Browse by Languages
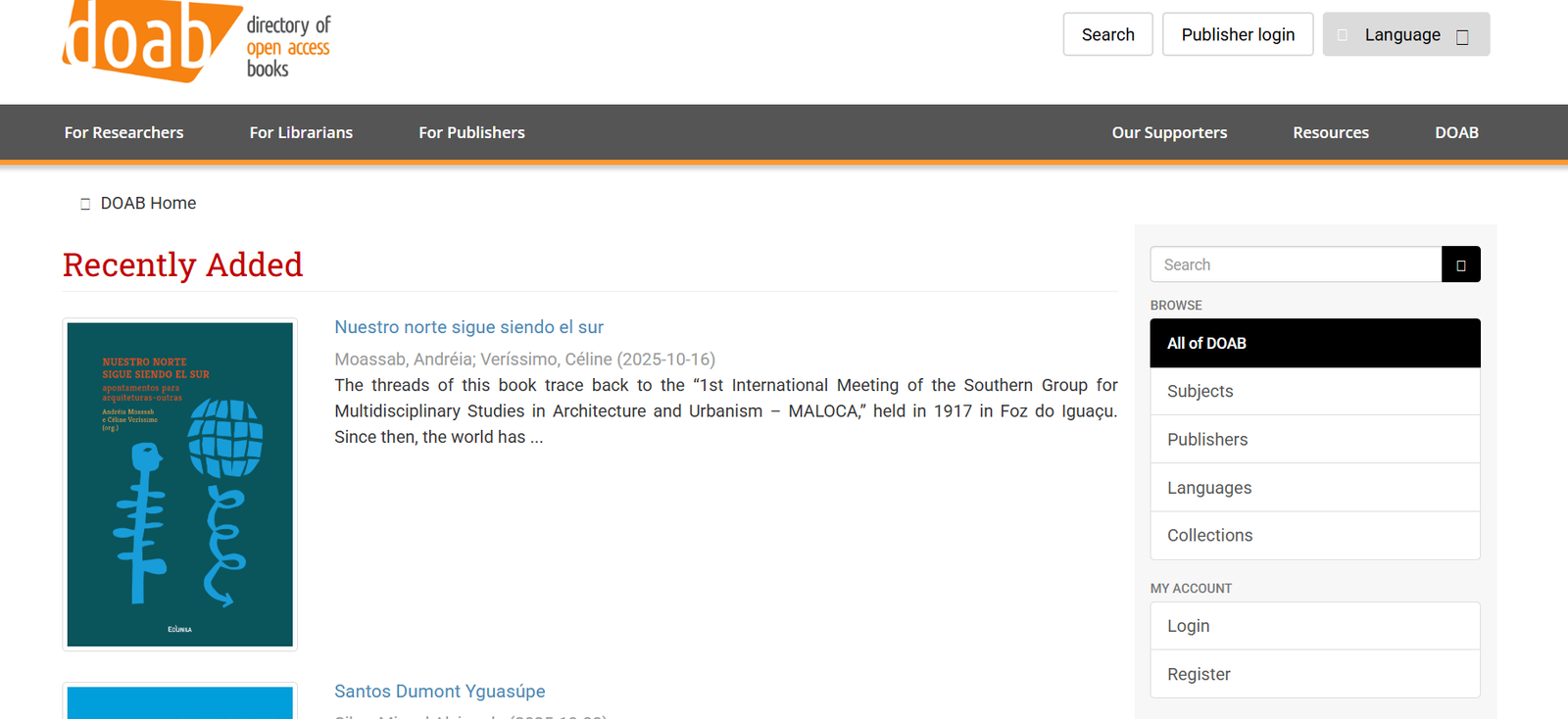The height and width of the screenshot is (719, 1568). coord(1314,488)
